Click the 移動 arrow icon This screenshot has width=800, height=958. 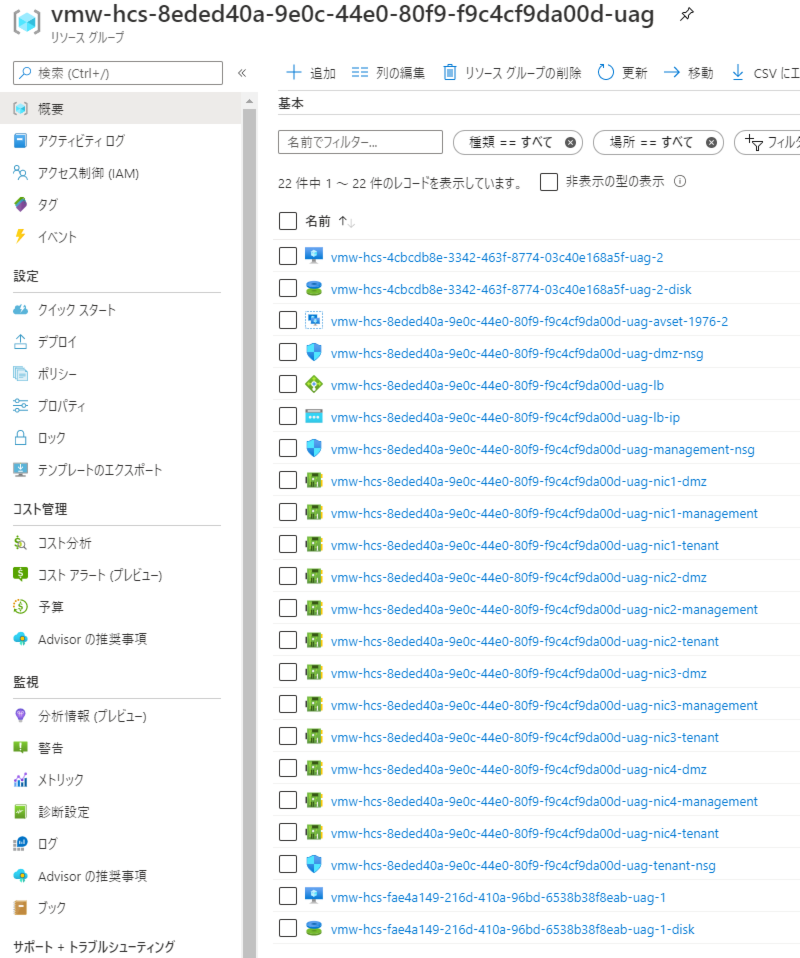click(672, 73)
